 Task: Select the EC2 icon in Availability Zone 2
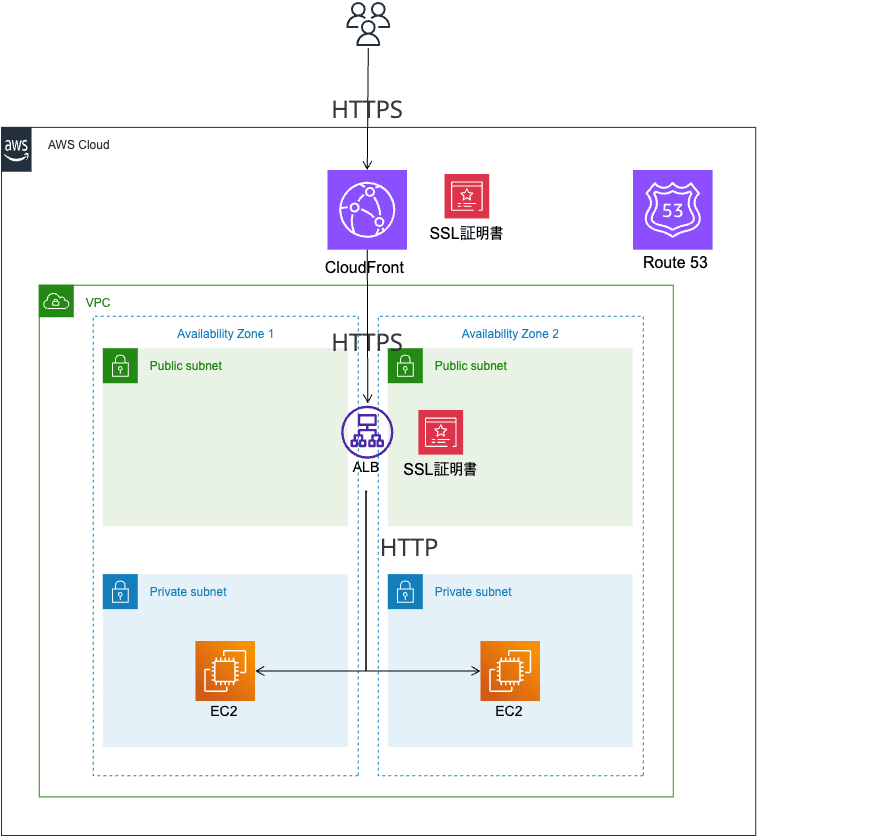click(x=510, y=671)
